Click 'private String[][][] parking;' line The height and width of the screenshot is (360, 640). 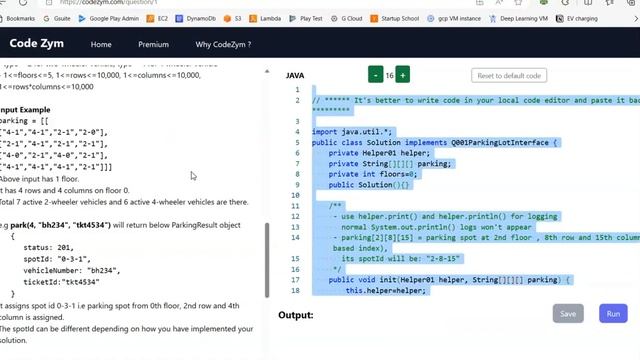click(x=390, y=164)
